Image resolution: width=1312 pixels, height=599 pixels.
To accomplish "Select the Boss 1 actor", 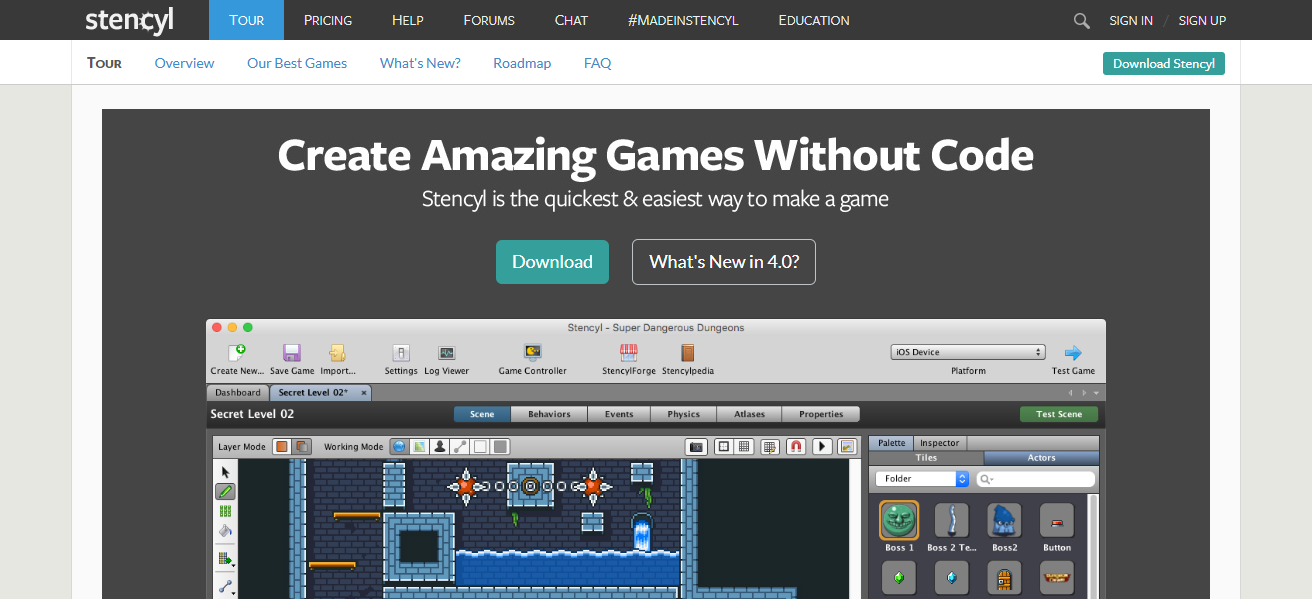I will (899, 521).
